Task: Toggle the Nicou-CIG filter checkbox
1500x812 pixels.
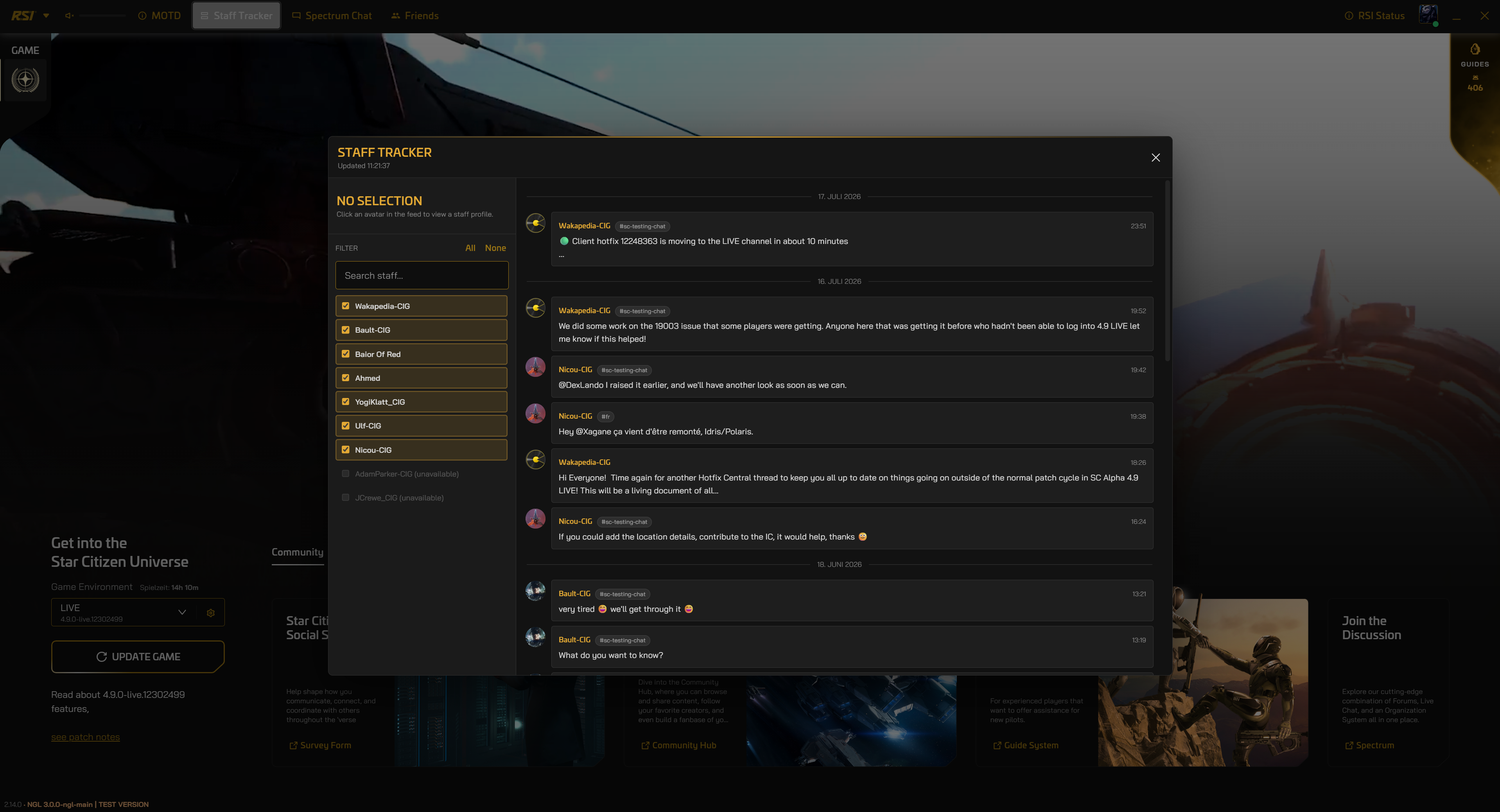Action: 345,449
